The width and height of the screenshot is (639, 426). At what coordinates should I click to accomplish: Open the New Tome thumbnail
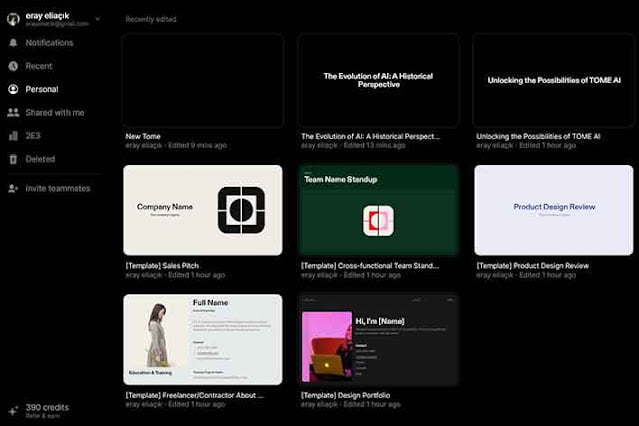tap(203, 81)
